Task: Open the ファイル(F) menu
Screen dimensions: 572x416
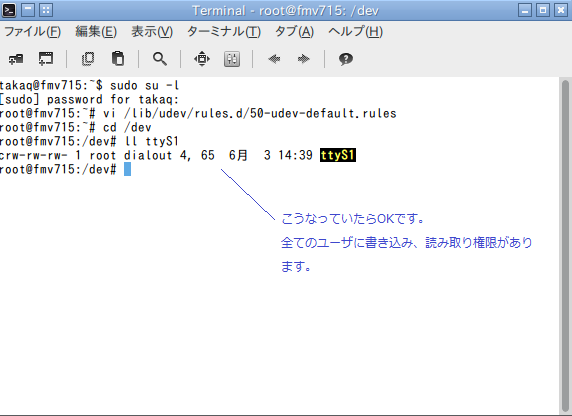Action: (32, 32)
